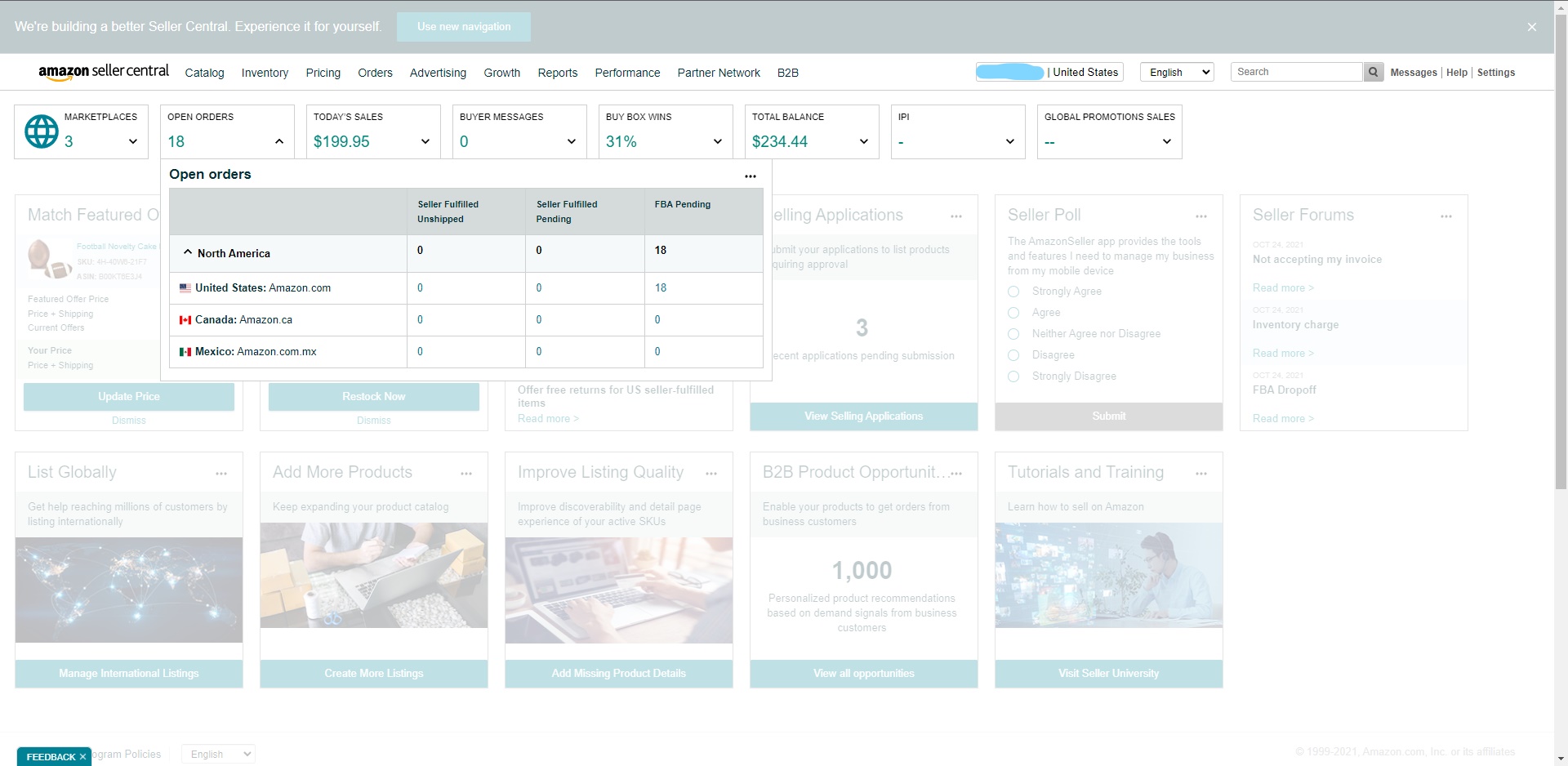This screenshot has width=1568, height=766.
Task: Click Visit Seller University button
Action: click(1109, 674)
